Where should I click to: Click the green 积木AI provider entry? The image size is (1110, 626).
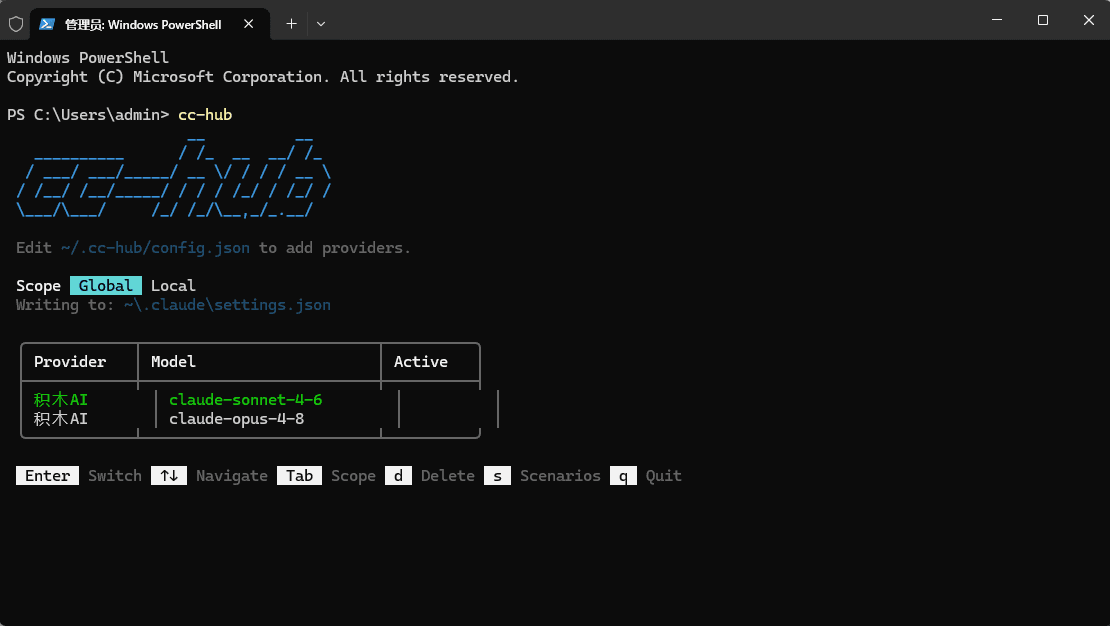61,399
